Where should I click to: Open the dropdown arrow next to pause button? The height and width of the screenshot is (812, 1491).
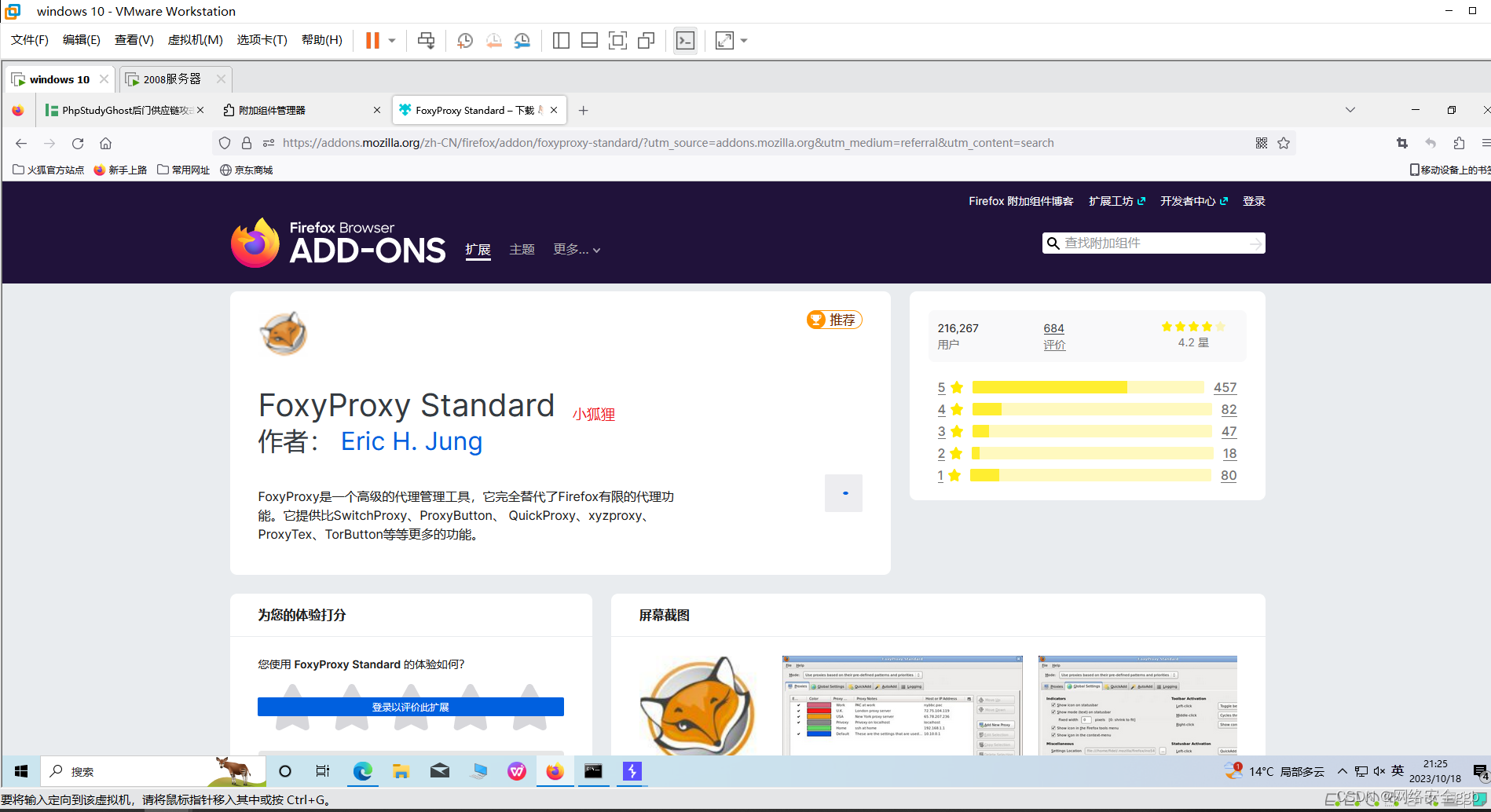pos(392,40)
